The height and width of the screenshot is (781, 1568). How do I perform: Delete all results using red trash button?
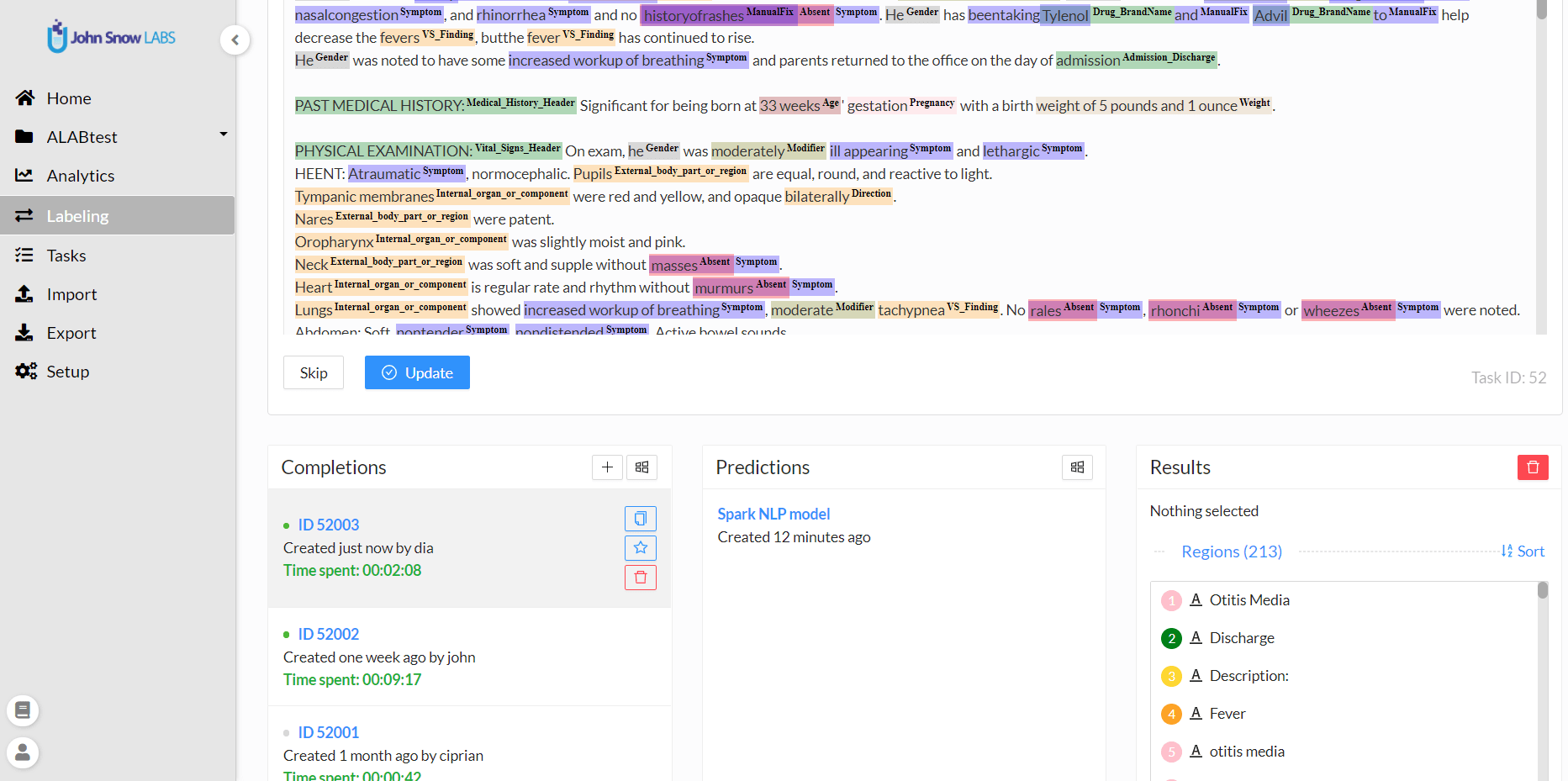[1532, 467]
